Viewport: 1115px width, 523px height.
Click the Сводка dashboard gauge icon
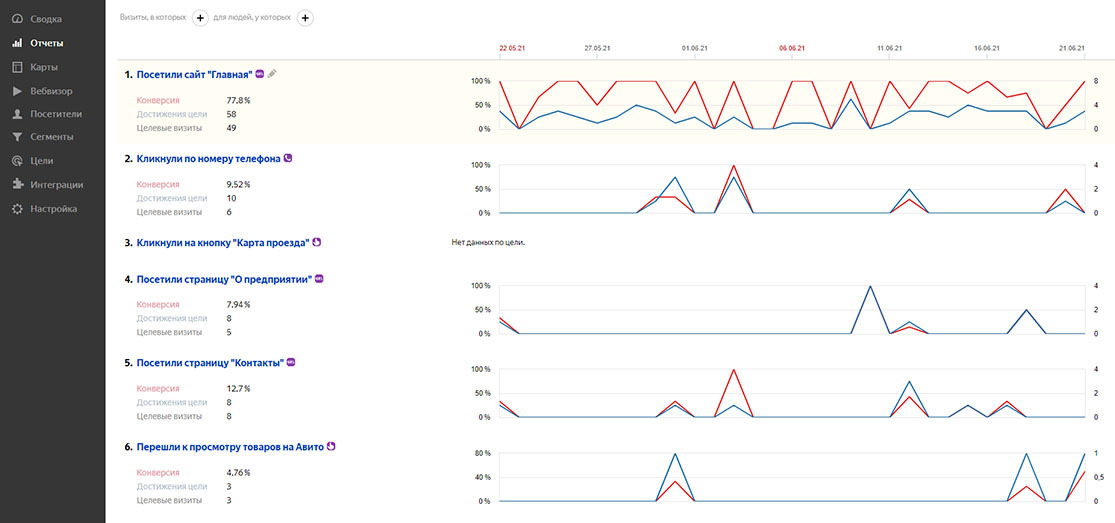pyautogui.click(x=17, y=19)
